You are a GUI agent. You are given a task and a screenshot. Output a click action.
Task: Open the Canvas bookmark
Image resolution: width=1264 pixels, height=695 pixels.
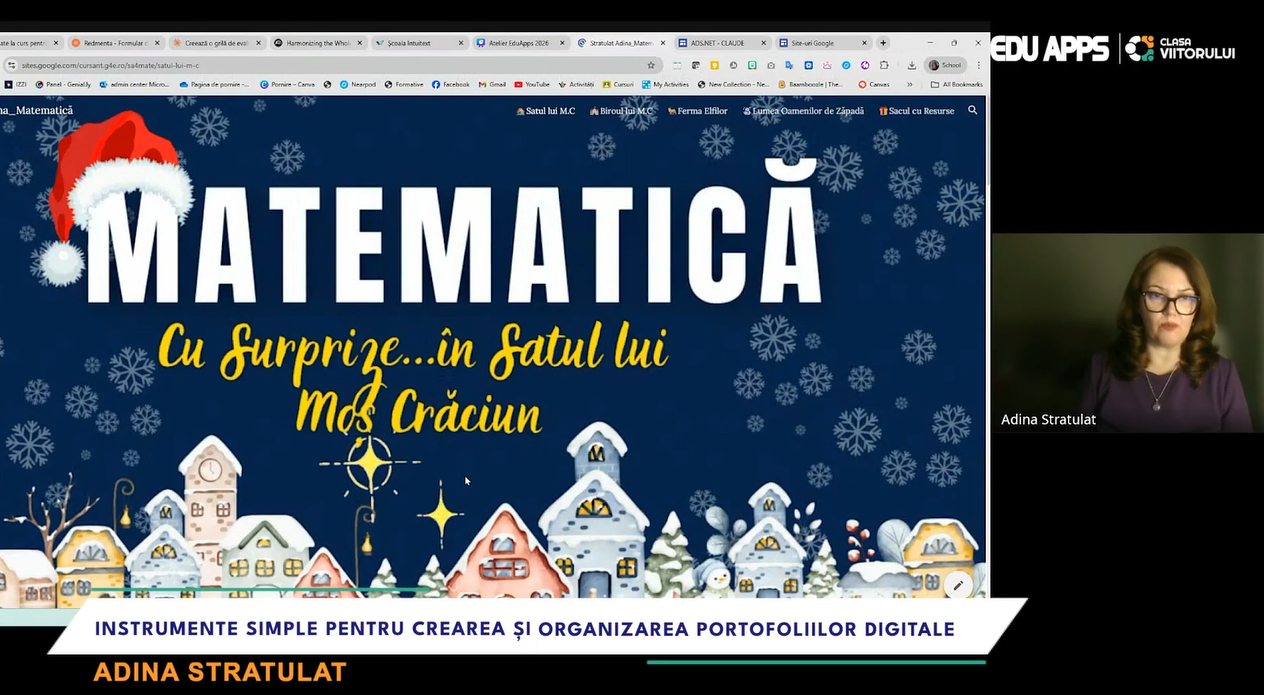click(874, 84)
